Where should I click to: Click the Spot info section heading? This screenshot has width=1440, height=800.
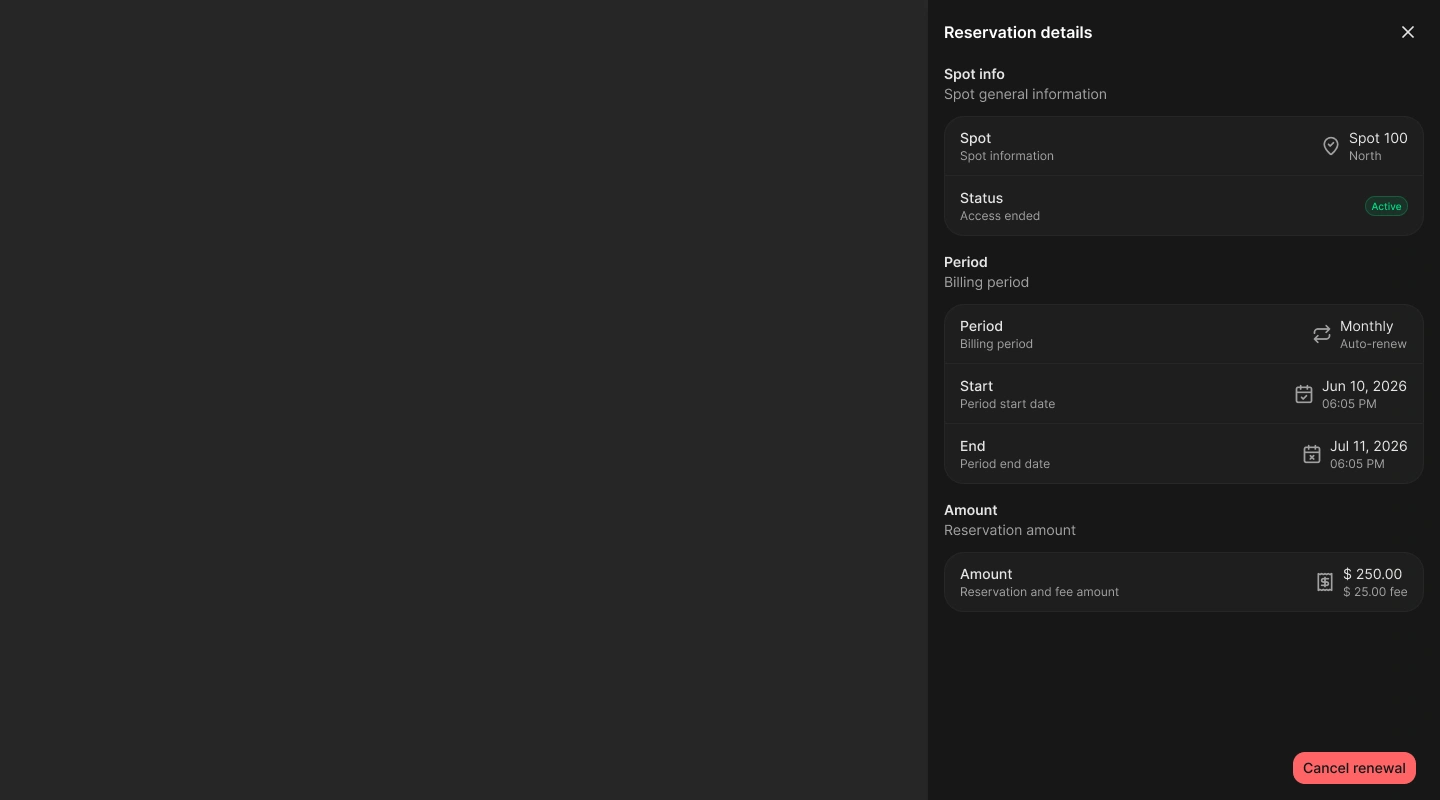click(974, 74)
